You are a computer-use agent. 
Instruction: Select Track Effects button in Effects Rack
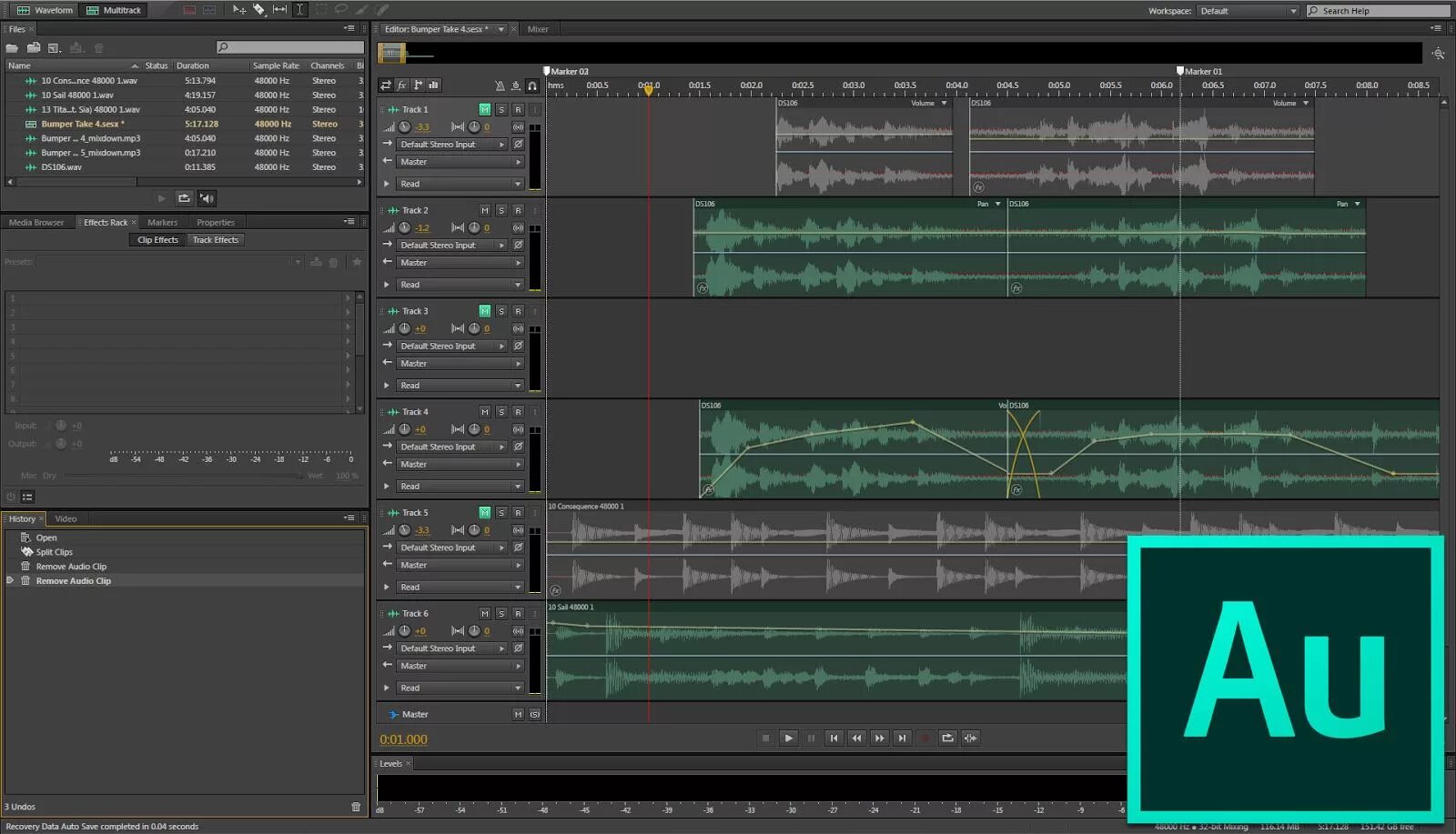[216, 240]
